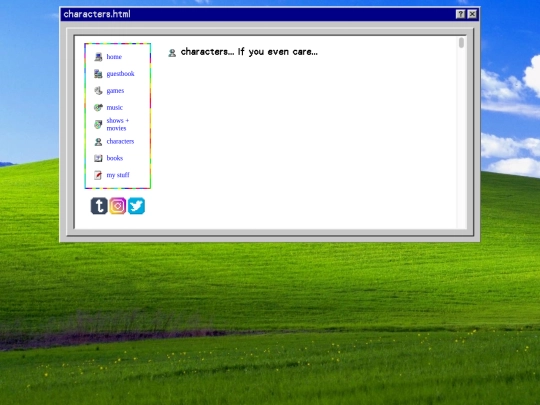Image resolution: width=540 pixels, height=405 pixels.
Task: Click the CD icon beside music
Action: coord(98,107)
